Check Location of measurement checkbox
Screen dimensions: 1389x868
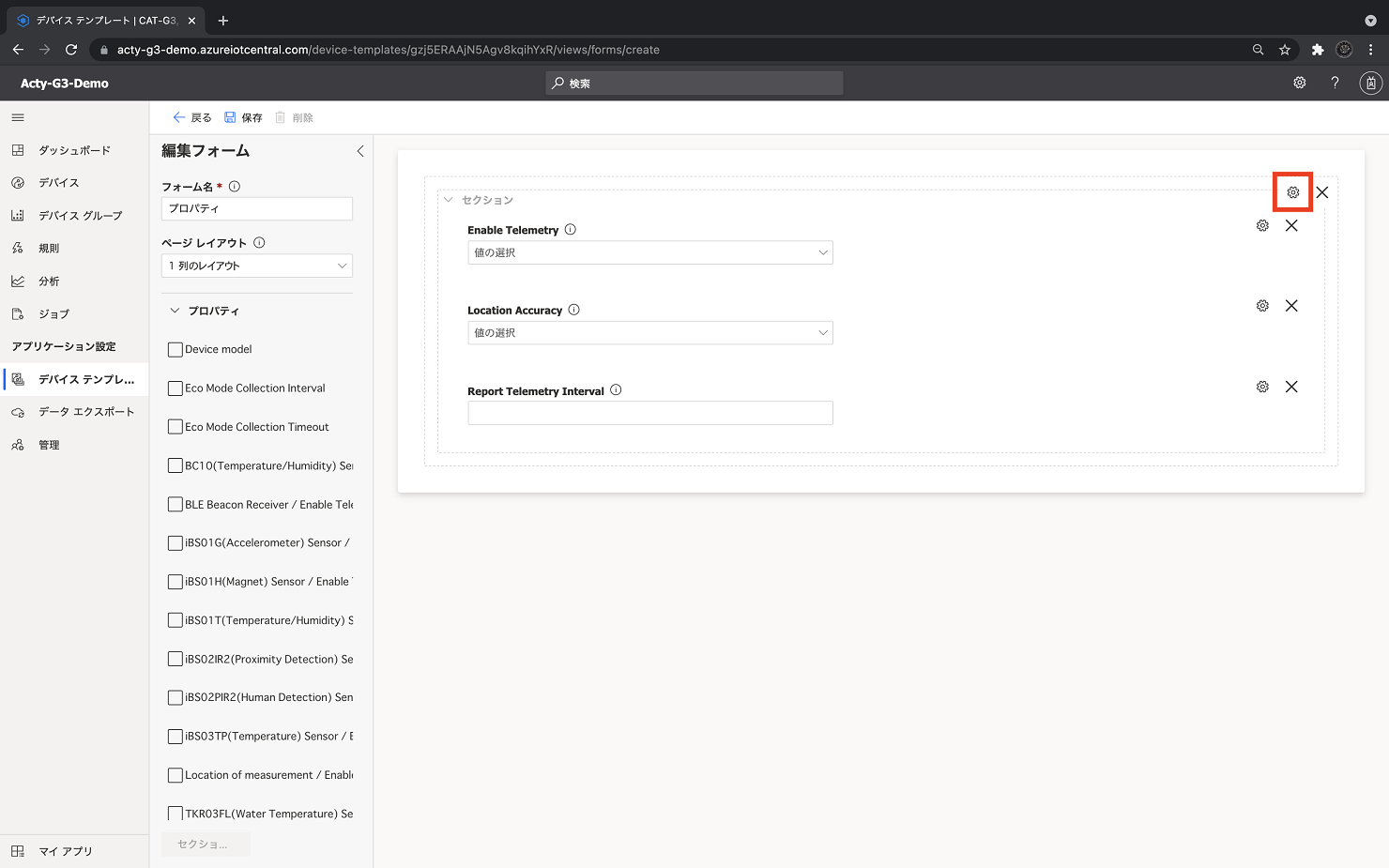click(x=176, y=775)
